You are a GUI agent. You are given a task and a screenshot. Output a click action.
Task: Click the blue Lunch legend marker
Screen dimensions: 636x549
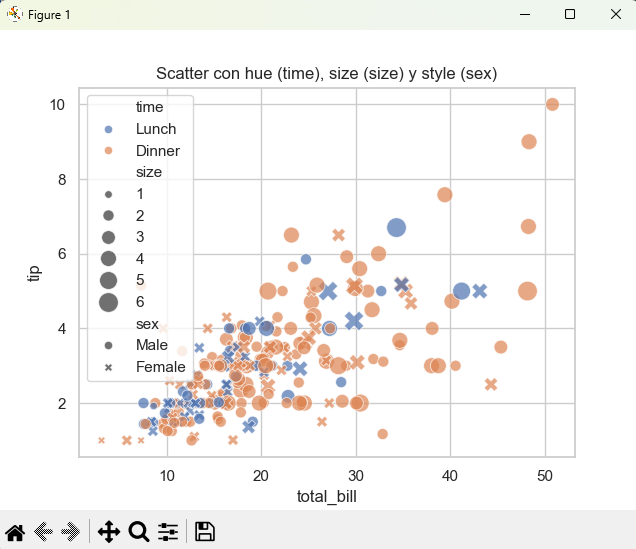click(x=108, y=129)
